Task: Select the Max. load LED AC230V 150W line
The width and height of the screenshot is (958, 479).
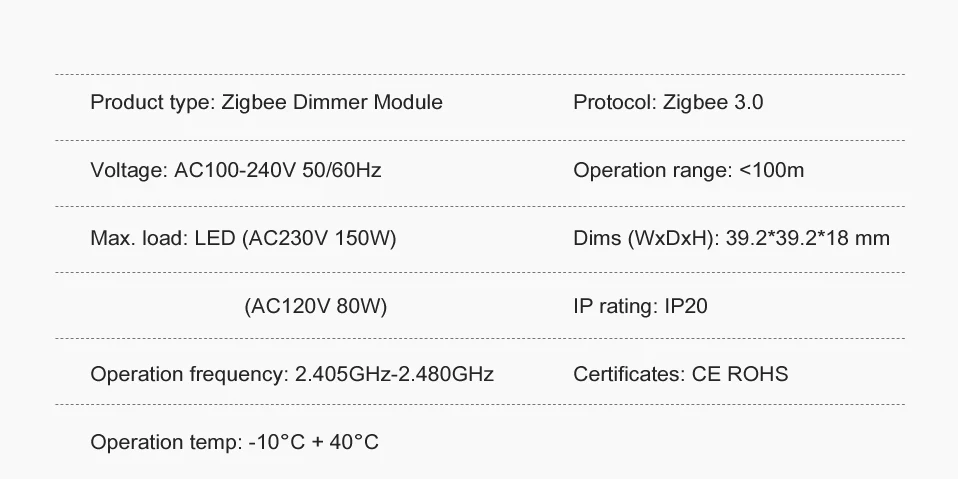Action: tap(243, 238)
